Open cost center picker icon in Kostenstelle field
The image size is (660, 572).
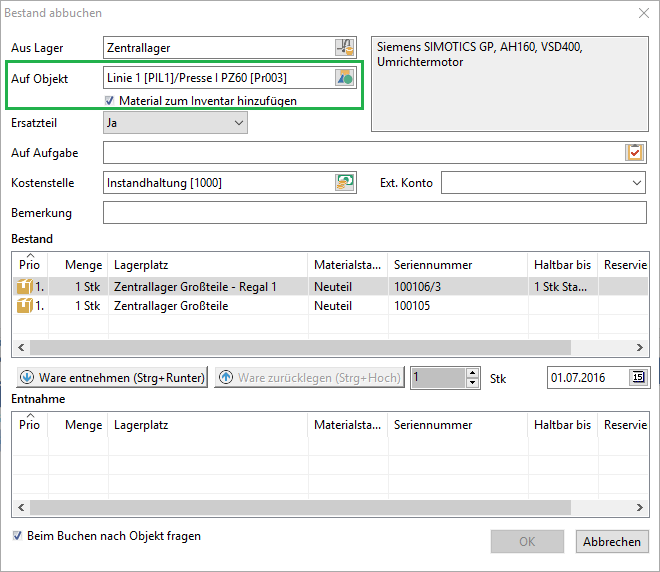coord(345,183)
